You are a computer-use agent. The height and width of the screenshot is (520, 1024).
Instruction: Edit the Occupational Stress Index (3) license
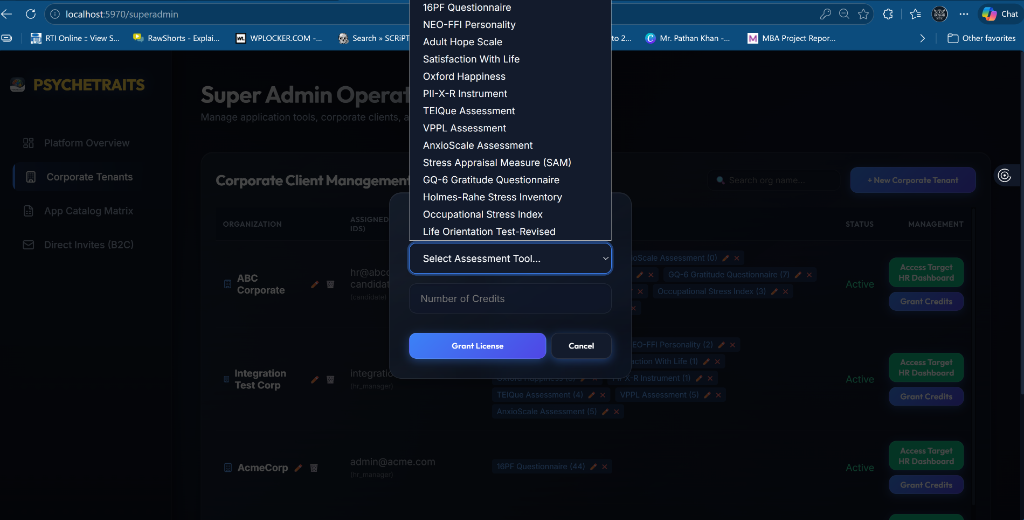click(775, 291)
